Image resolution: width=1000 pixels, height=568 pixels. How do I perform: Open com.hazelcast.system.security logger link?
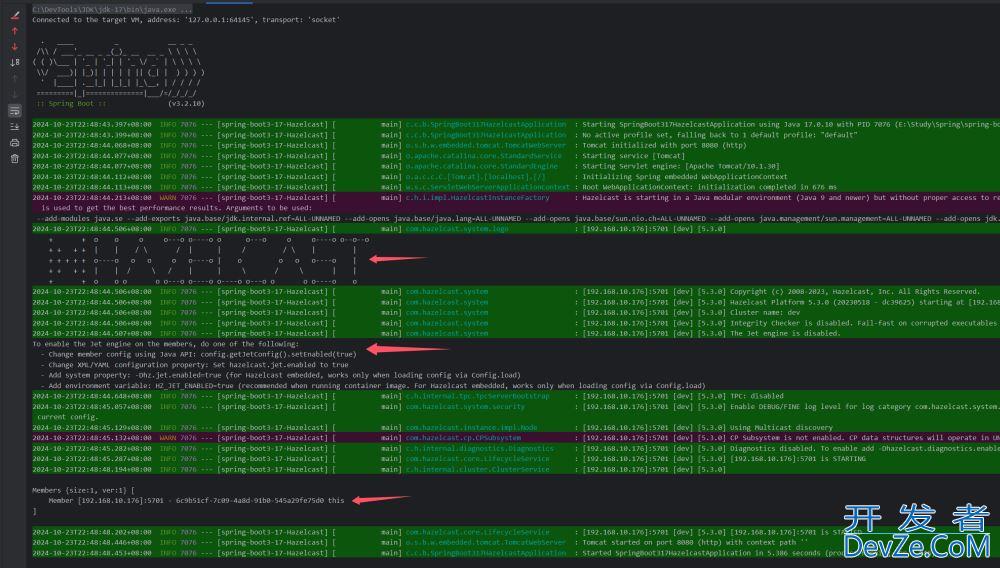[466, 407]
